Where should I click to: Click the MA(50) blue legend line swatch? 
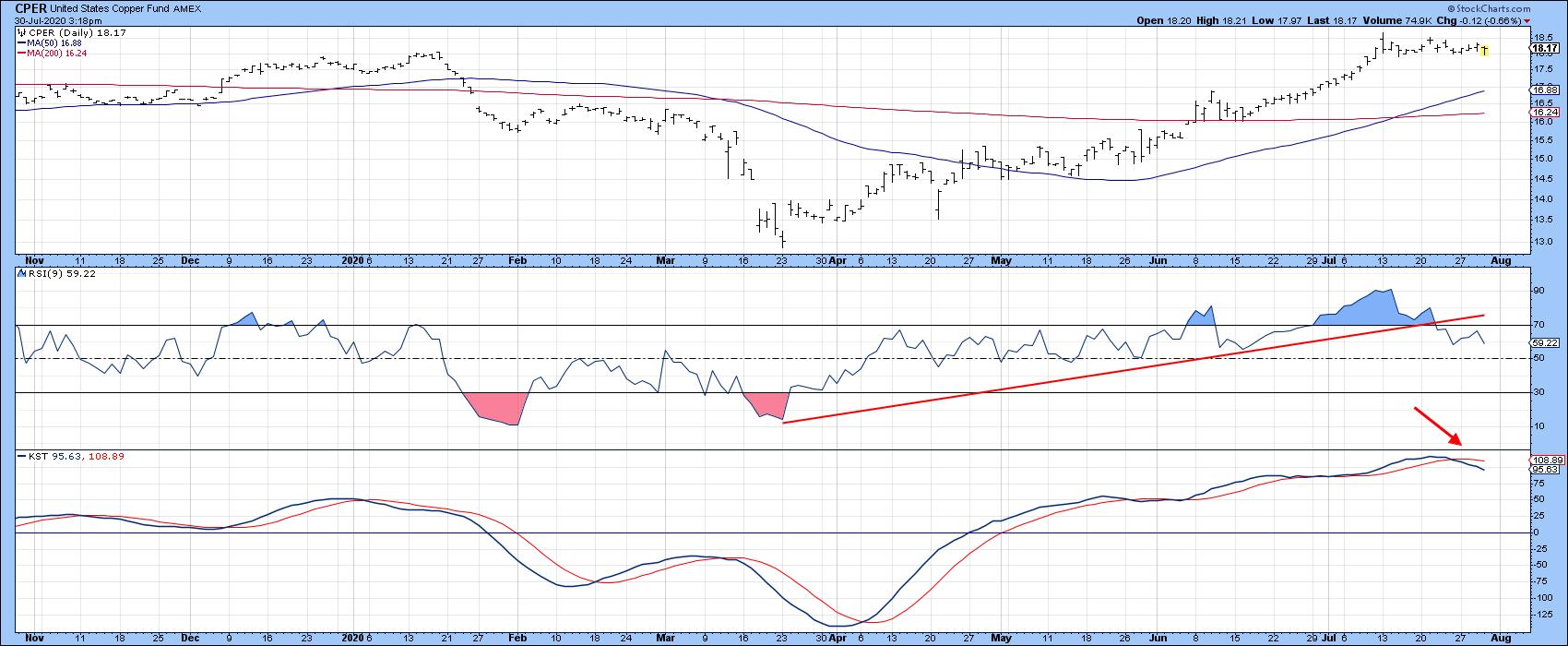coord(21,42)
